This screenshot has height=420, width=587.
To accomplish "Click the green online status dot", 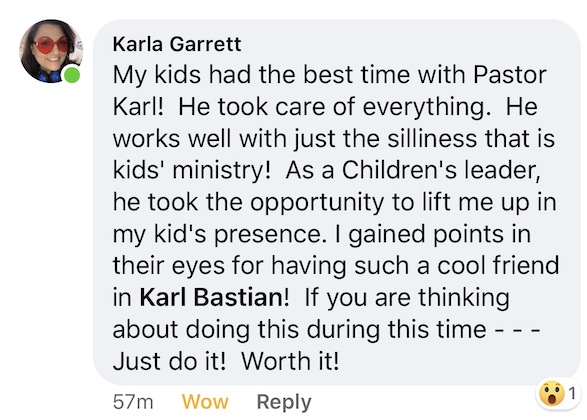I will [72, 75].
